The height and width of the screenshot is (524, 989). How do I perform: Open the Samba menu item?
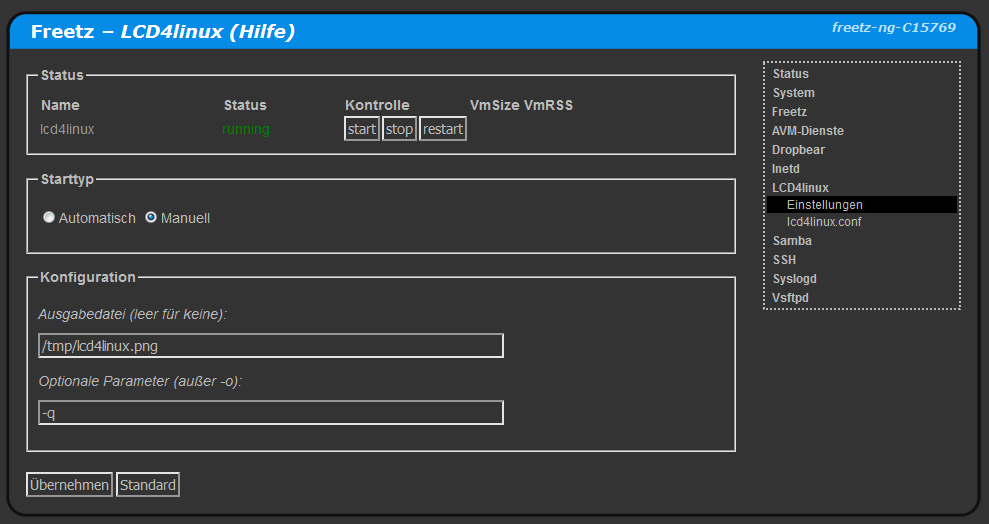pyautogui.click(x=792, y=241)
